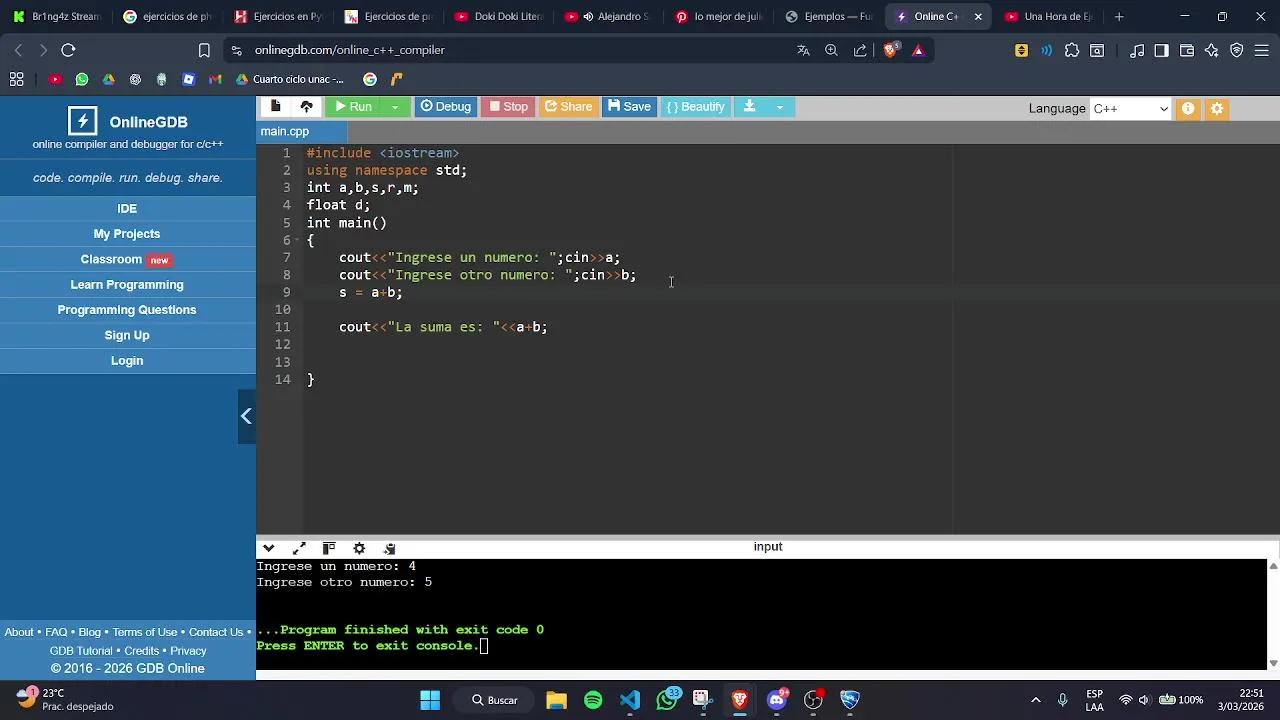
Task: Change the console layout with the panel icon
Action: (329, 548)
